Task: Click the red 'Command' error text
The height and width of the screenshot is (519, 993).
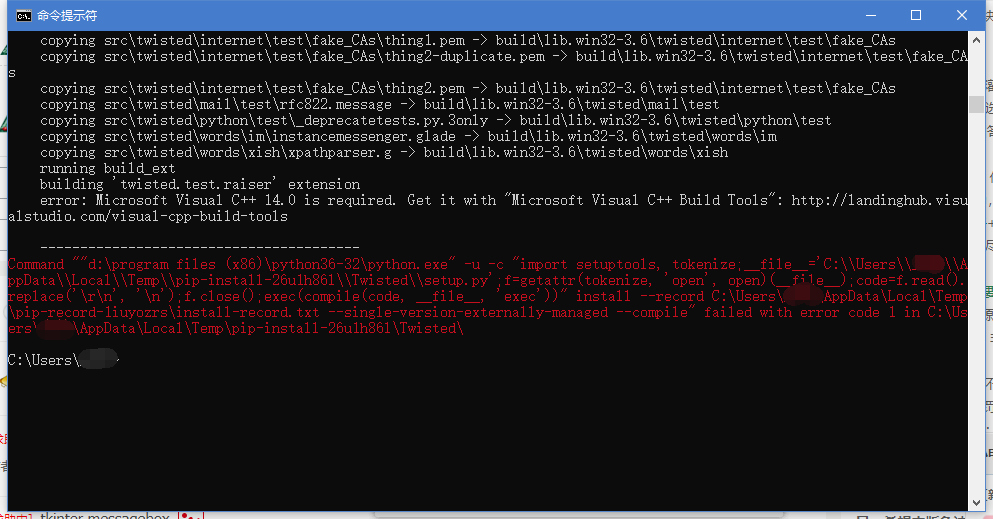Action: (37, 264)
